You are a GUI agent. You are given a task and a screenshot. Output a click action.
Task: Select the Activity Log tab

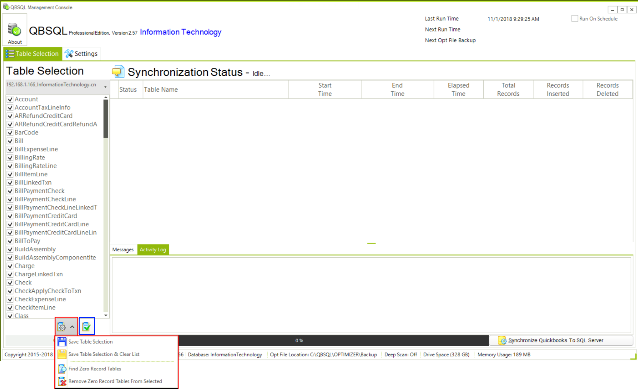[153, 249]
